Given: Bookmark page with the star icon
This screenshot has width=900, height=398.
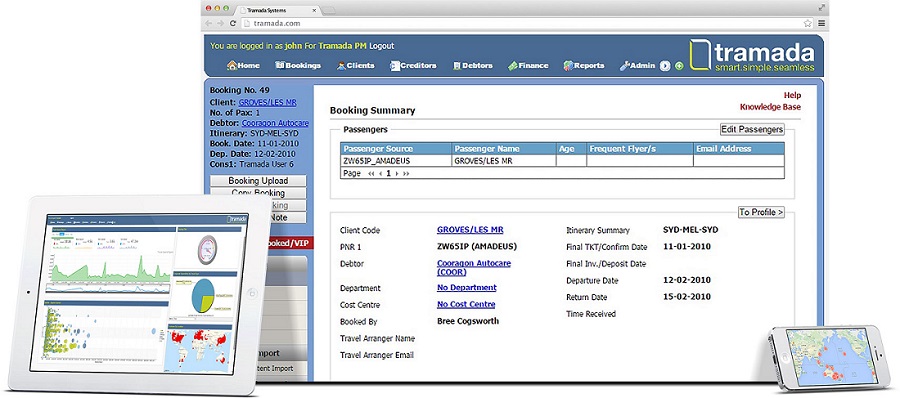Looking at the screenshot, I should coord(808,24).
